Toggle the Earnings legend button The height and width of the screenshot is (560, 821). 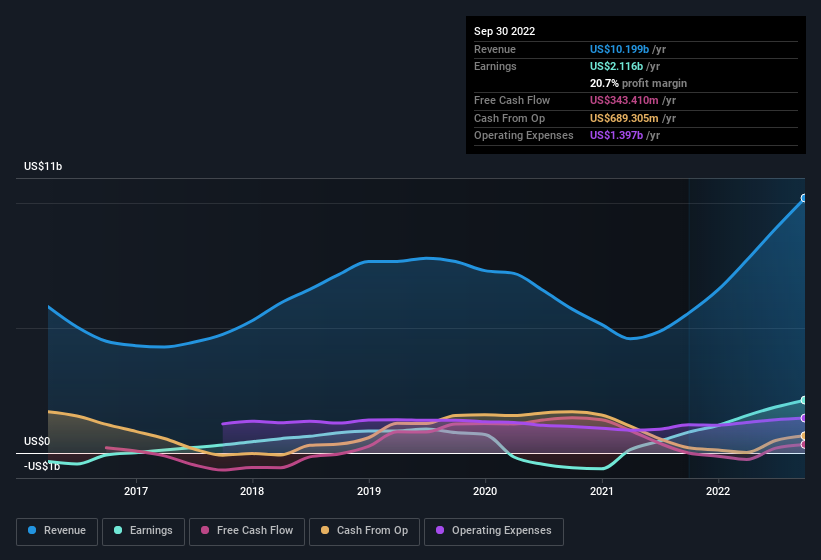pos(143,531)
